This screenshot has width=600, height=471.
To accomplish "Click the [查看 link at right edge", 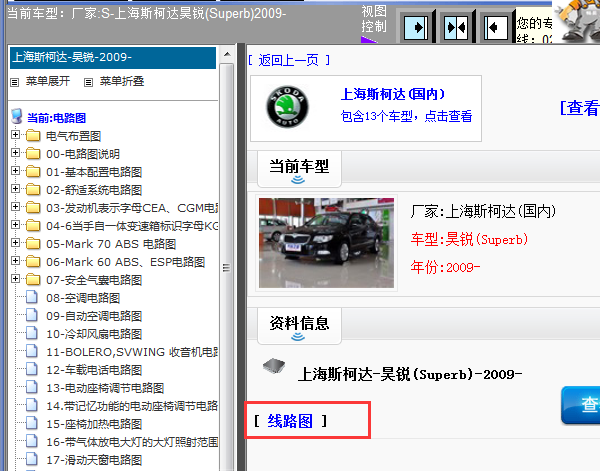I will (x=580, y=108).
